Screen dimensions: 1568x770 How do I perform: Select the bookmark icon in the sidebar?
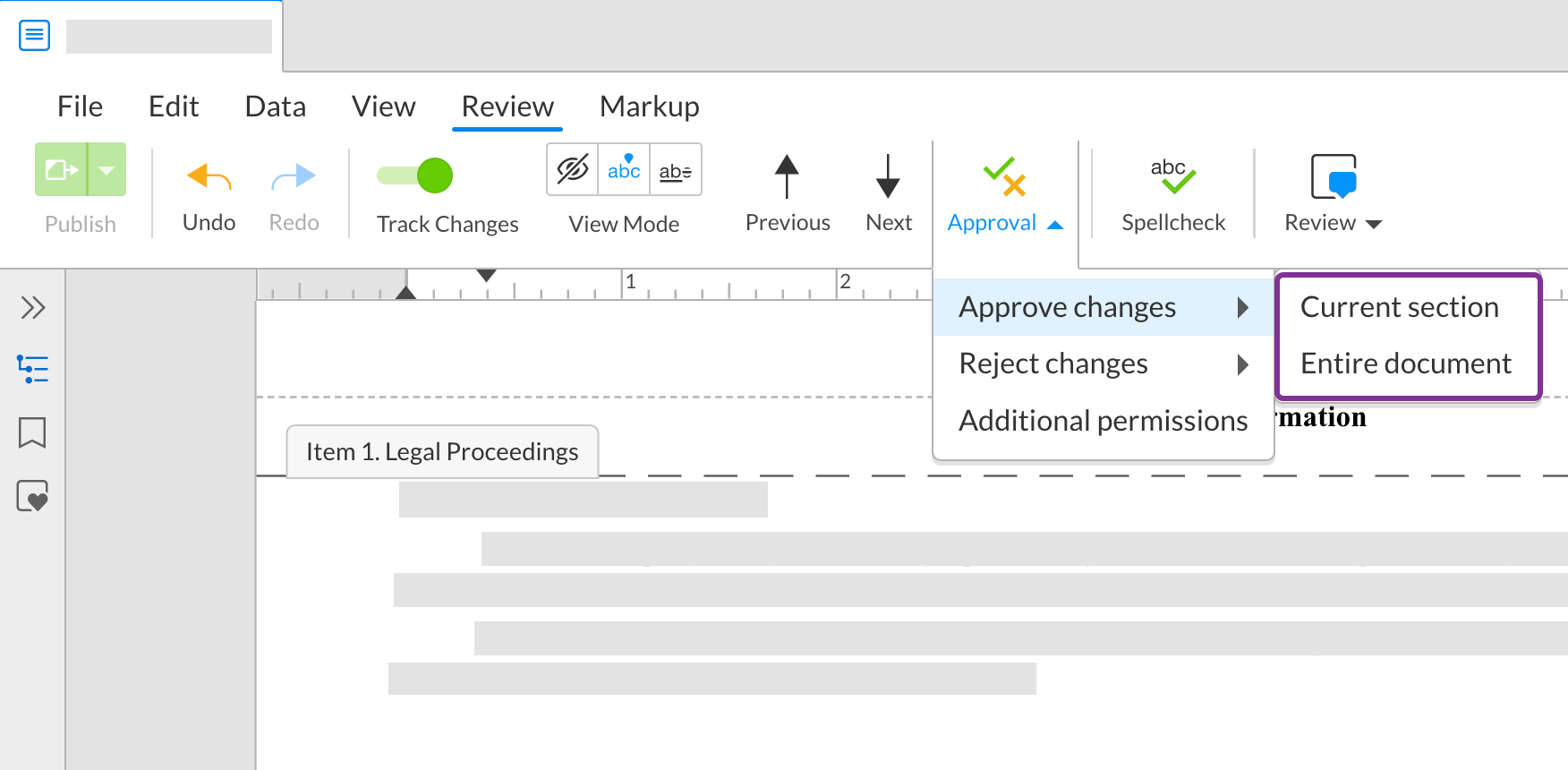click(33, 432)
